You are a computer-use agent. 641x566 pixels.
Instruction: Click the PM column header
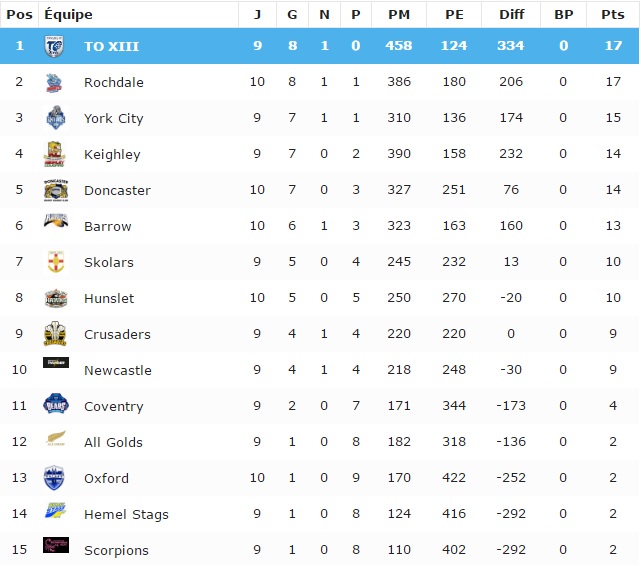pyautogui.click(x=398, y=14)
